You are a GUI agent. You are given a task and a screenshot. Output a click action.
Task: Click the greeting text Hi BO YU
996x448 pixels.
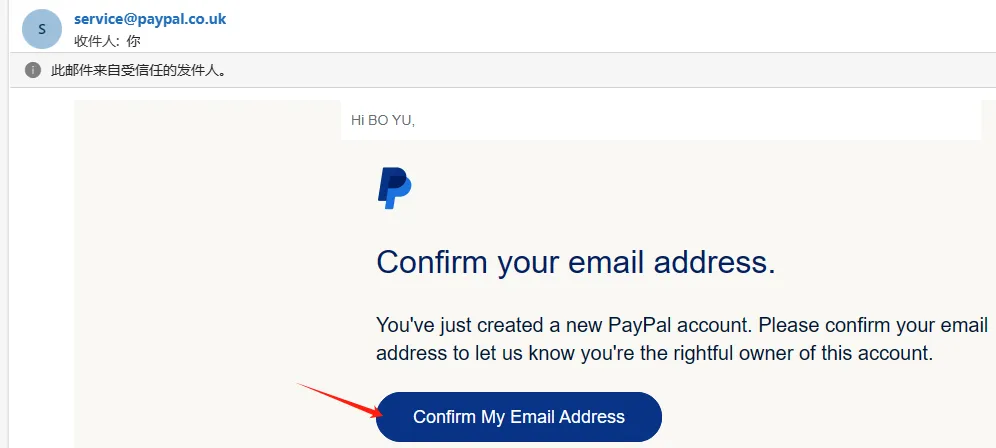pos(382,120)
